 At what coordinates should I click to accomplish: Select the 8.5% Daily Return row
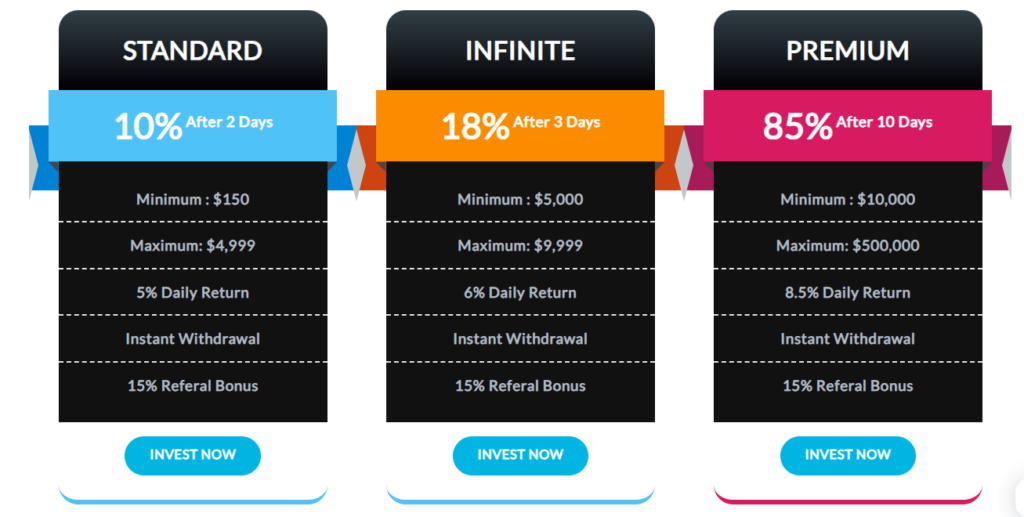click(x=848, y=293)
